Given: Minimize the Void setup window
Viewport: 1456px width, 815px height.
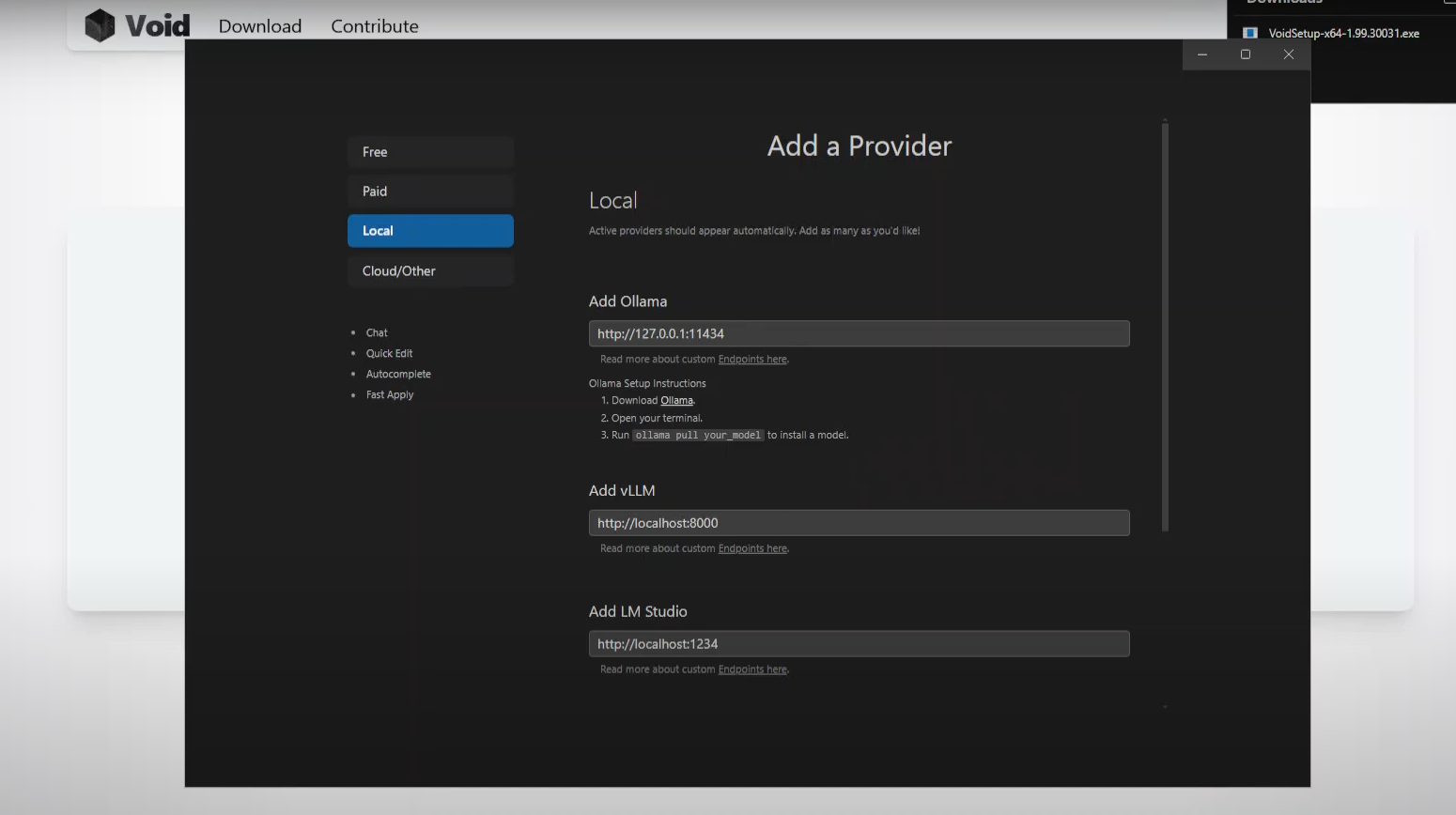Looking at the screenshot, I should 1202,54.
